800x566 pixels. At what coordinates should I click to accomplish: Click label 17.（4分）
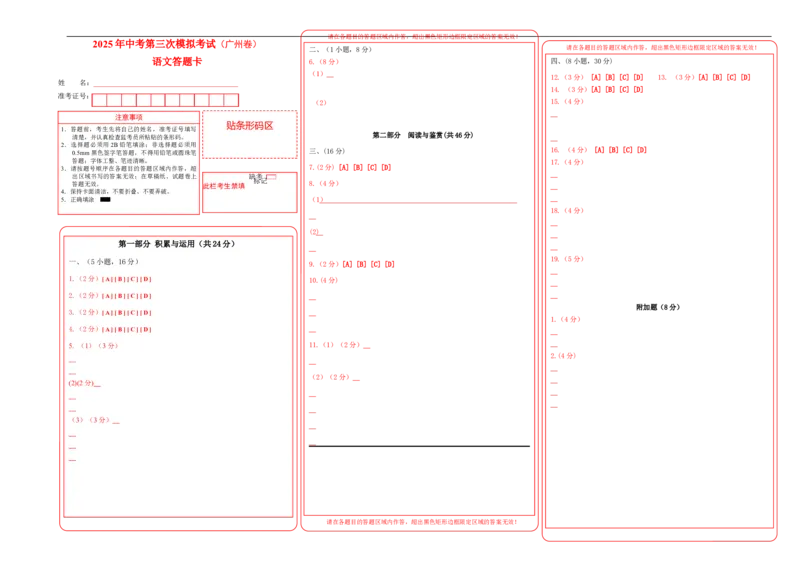[x=567, y=162]
